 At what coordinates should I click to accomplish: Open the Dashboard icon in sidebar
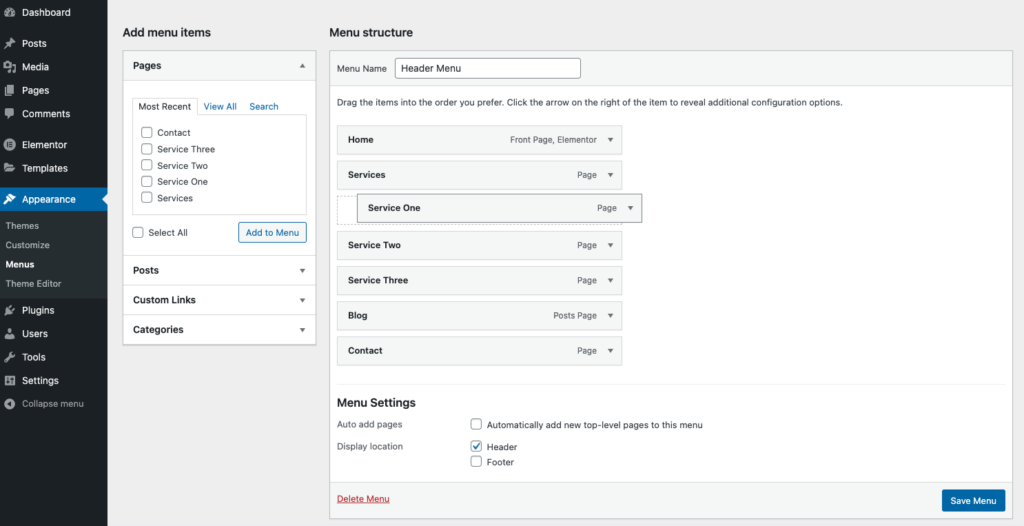9,12
